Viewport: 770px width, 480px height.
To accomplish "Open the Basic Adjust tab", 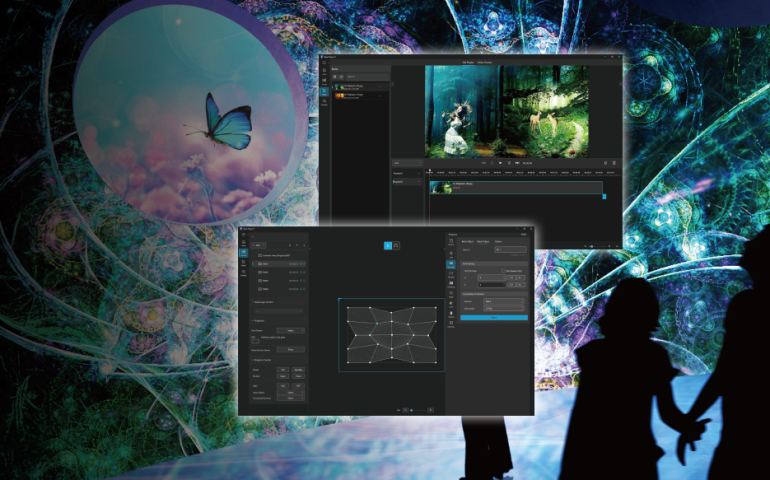I will pos(468,241).
